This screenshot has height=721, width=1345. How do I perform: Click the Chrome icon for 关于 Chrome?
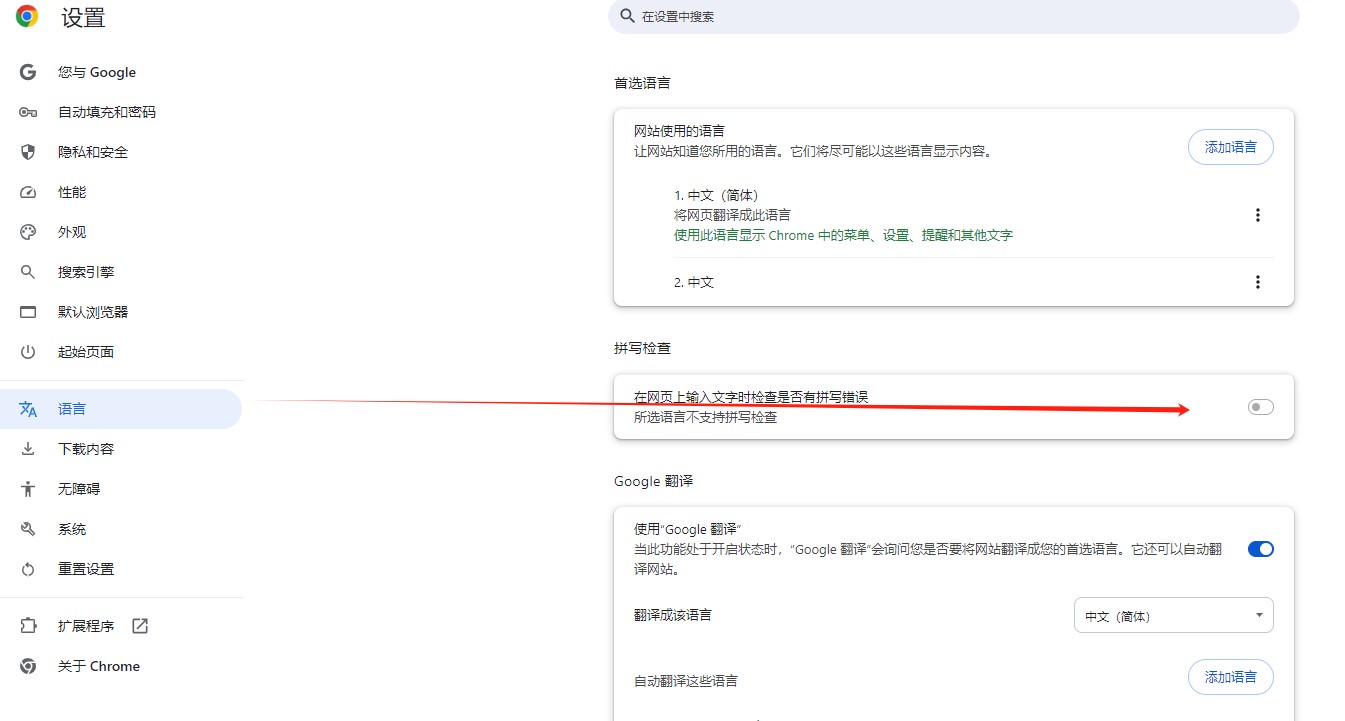(28, 666)
